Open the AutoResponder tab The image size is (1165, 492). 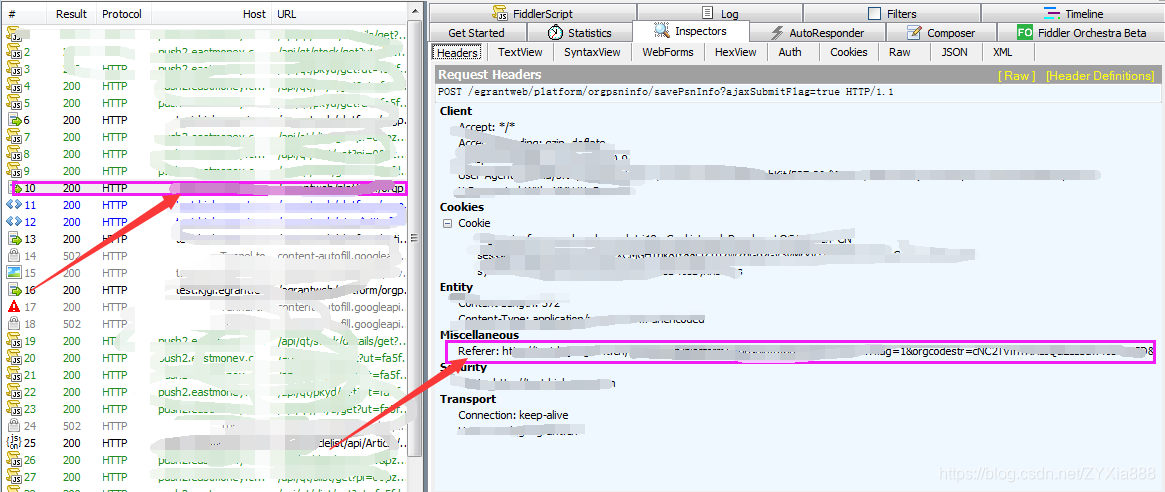coord(817,33)
